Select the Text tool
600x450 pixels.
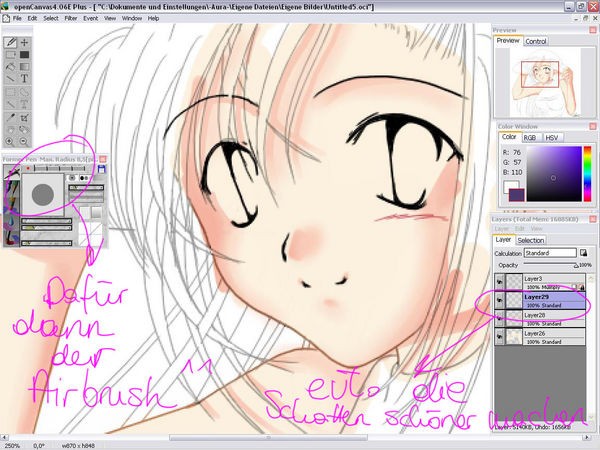25,78
